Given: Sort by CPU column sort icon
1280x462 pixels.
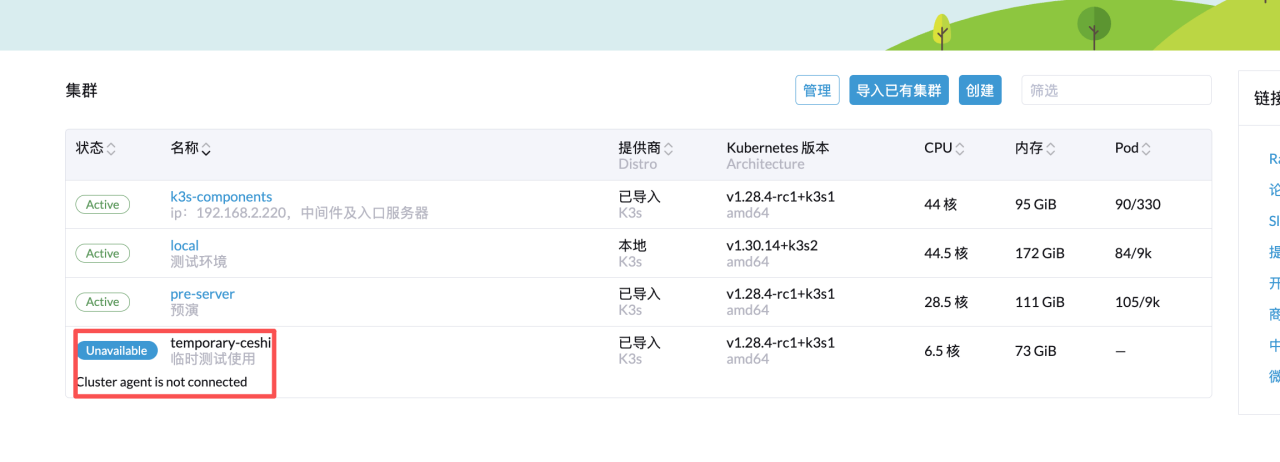Looking at the screenshot, I should point(960,149).
